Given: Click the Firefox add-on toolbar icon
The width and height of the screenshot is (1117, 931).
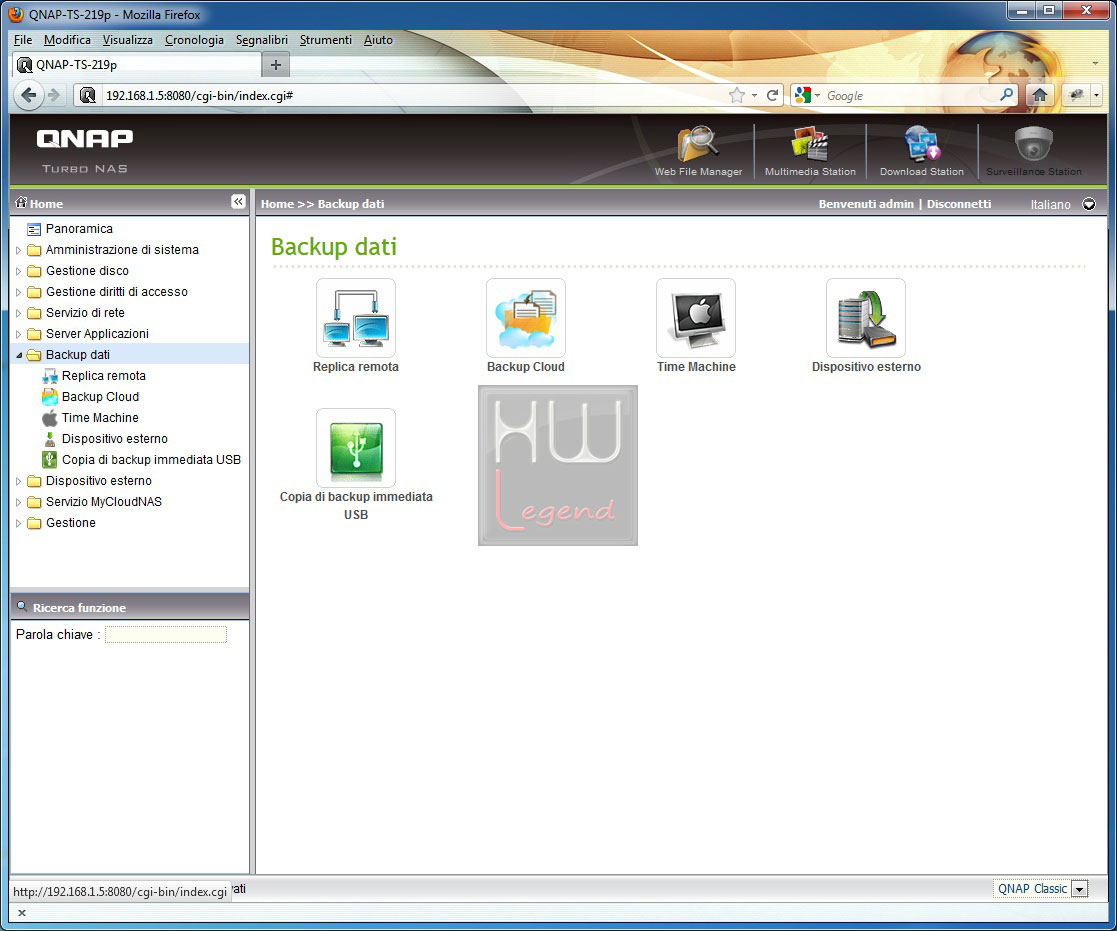Looking at the screenshot, I should pos(1076,95).
